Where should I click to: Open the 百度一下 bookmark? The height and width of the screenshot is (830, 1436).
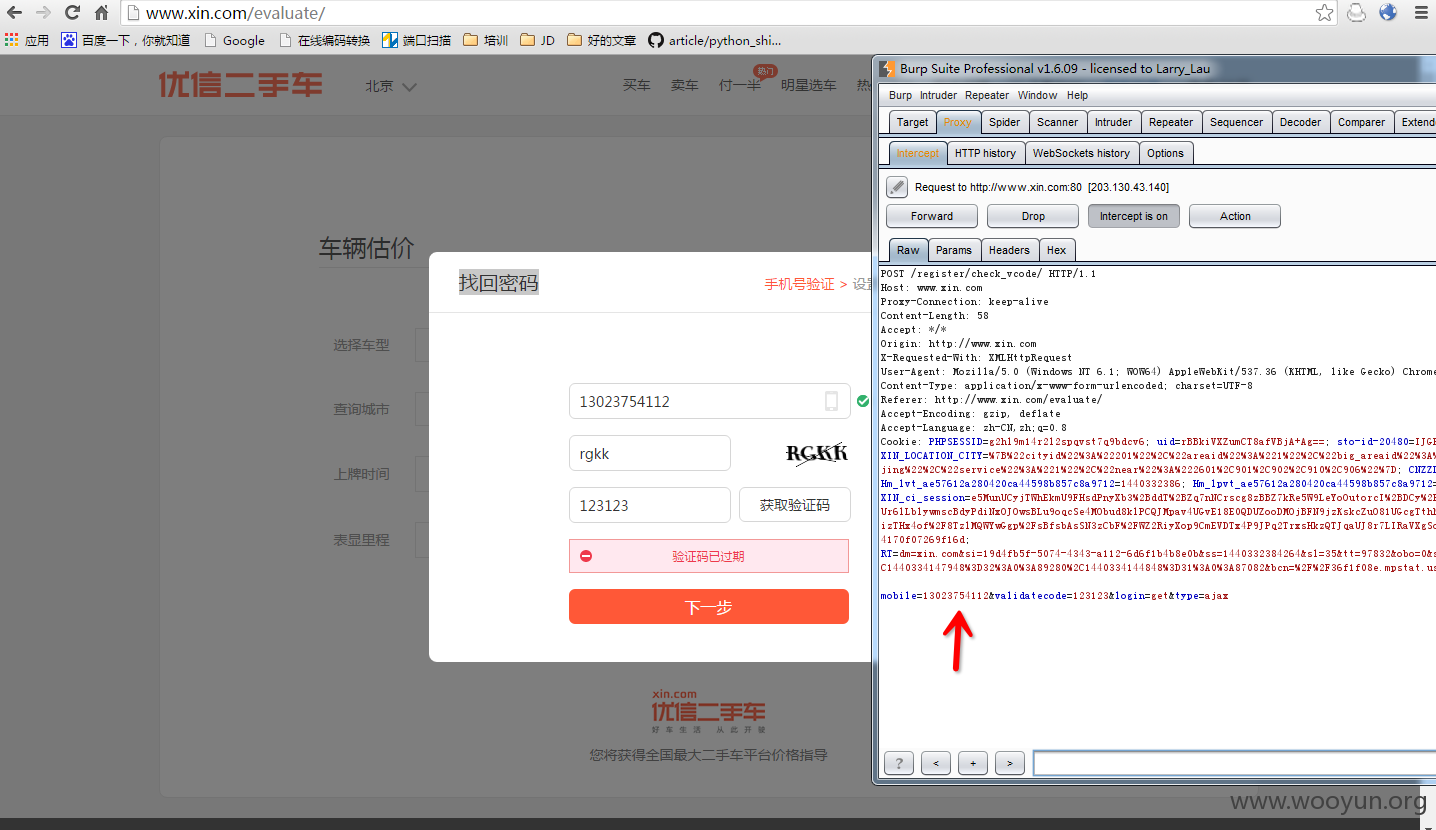(x=125, y=40)
